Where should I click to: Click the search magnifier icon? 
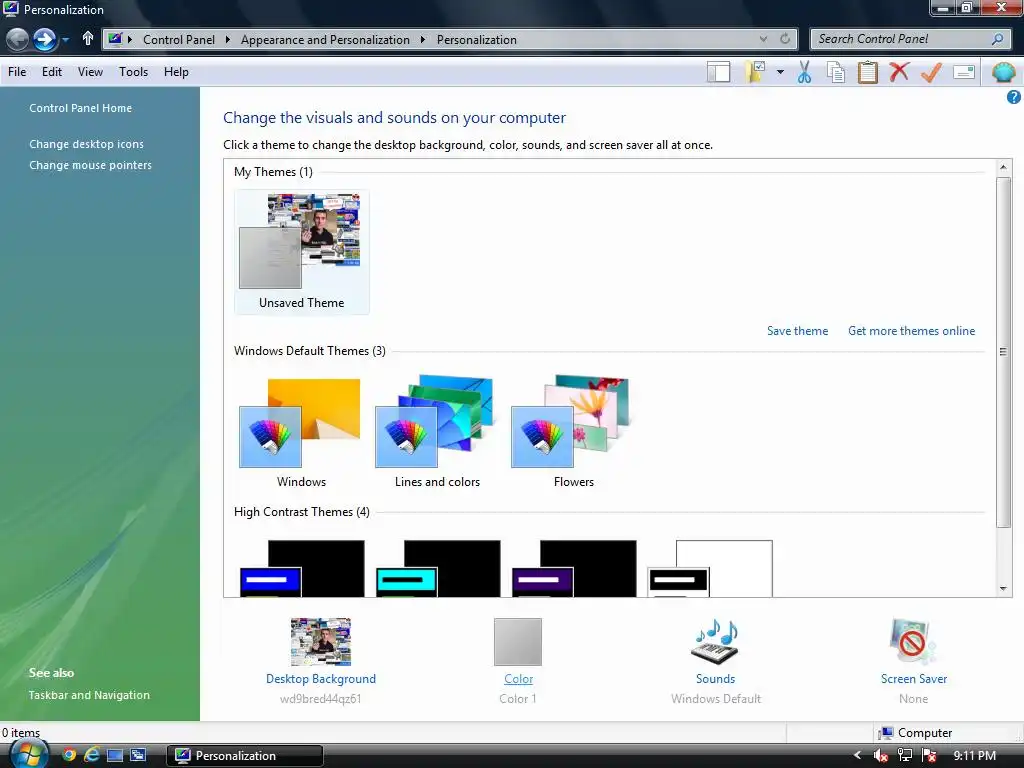(997, 39)
